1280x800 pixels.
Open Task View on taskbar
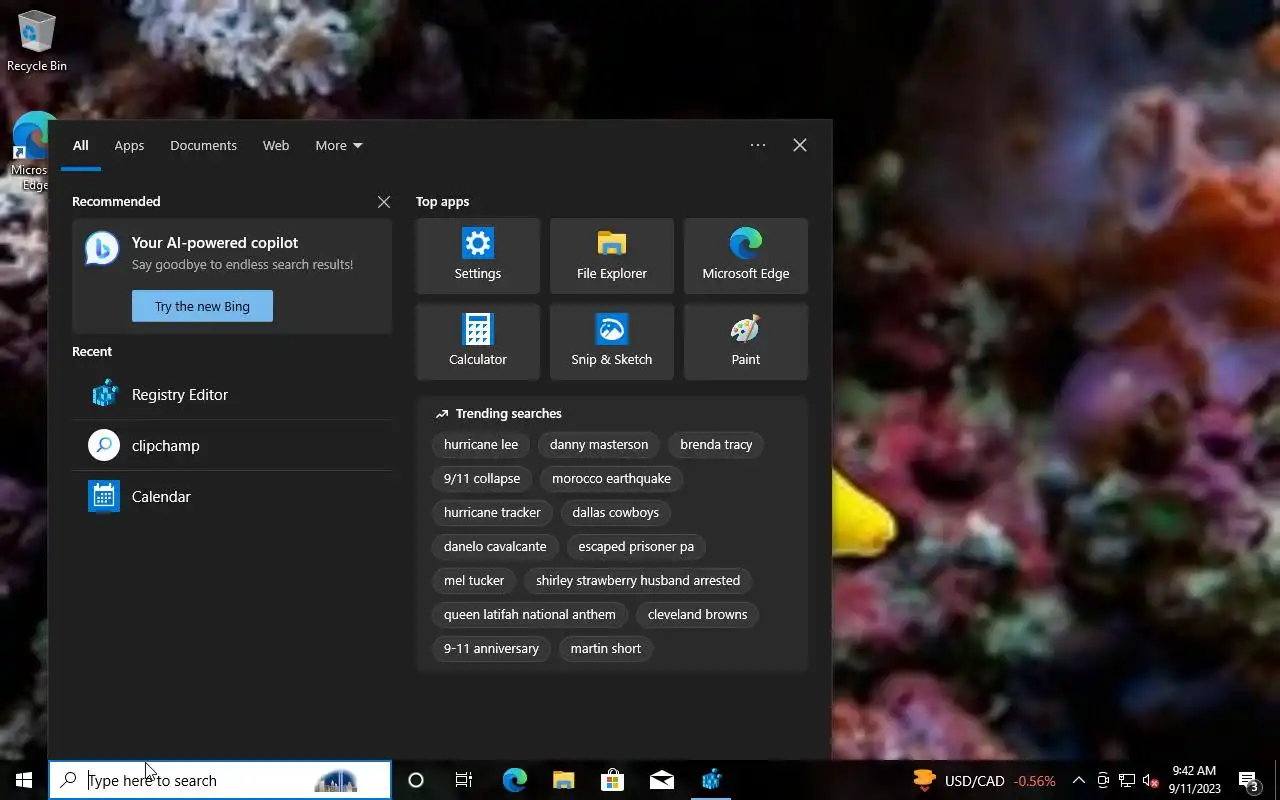tap(464, 780)
